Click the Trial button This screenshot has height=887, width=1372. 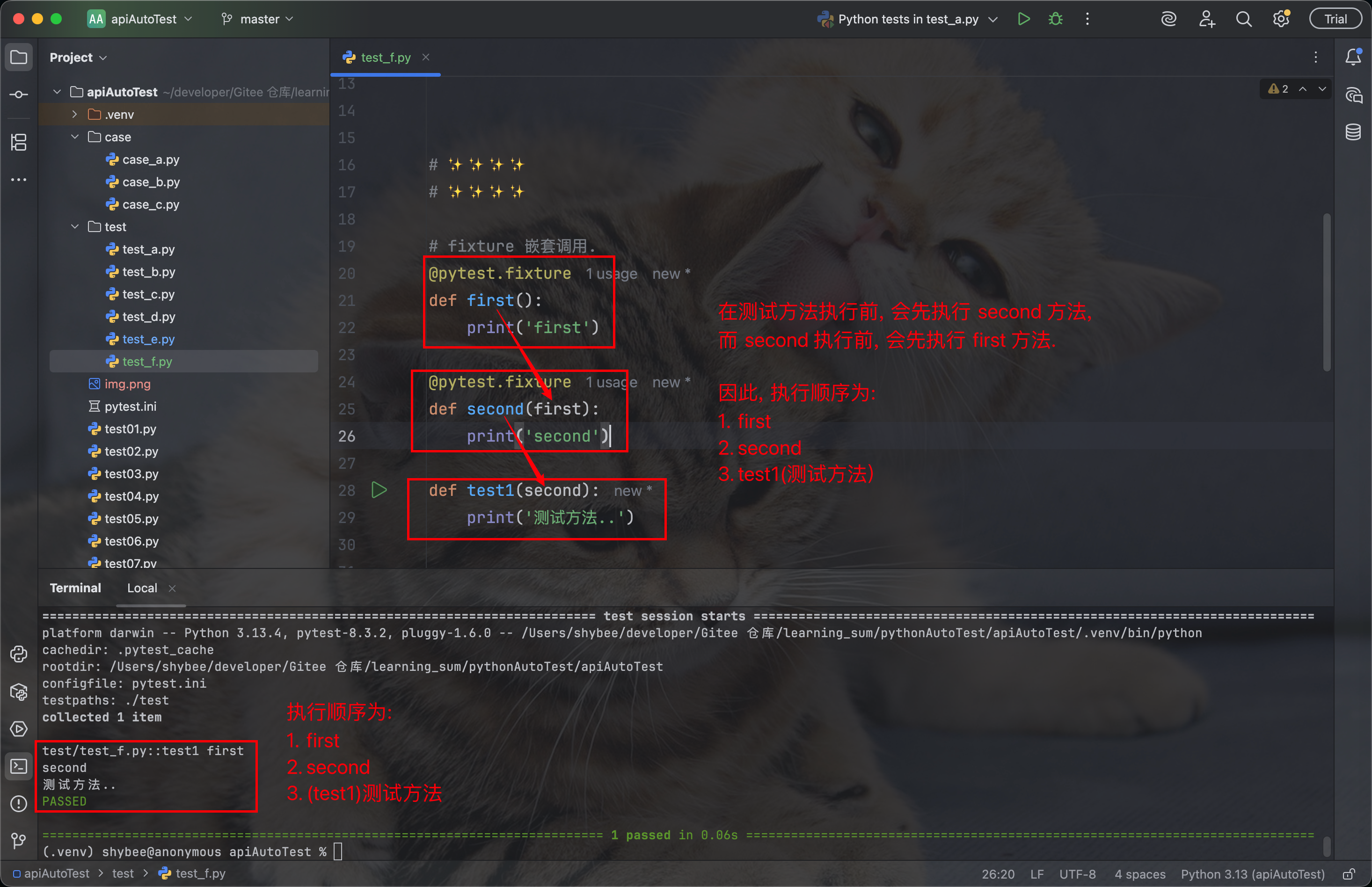coord(1335,19)
